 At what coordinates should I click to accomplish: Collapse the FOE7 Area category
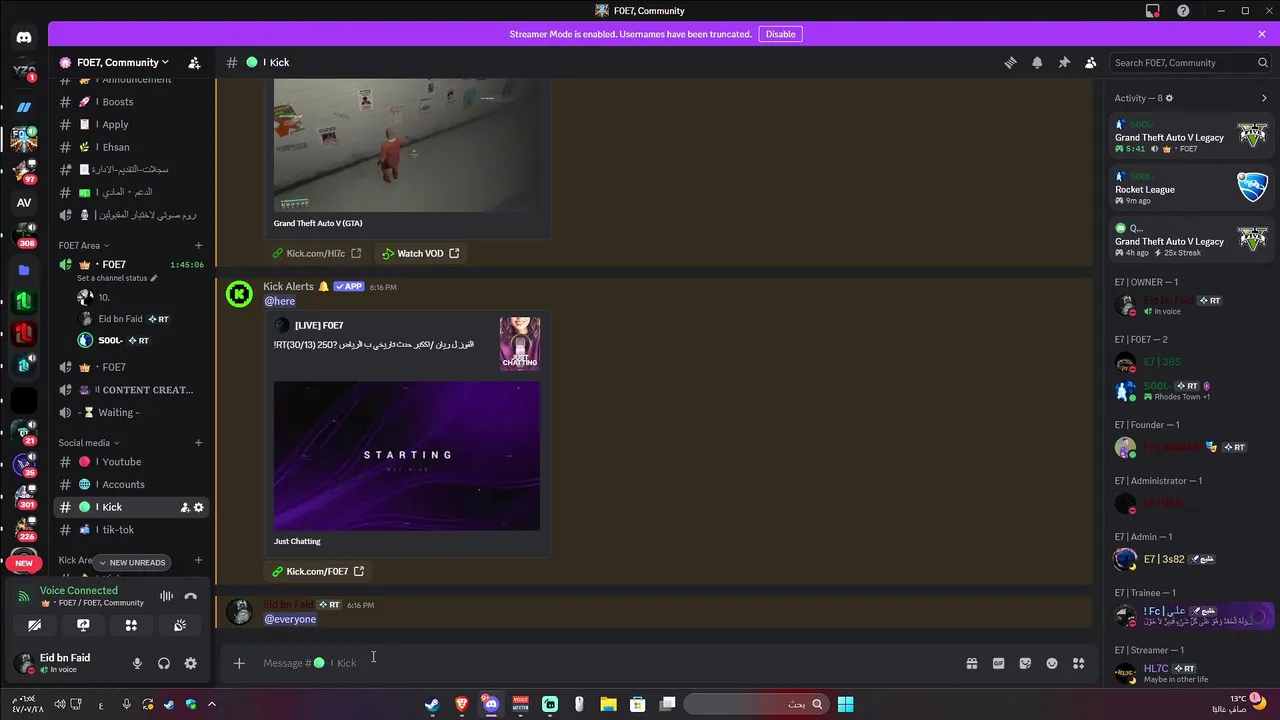point(84,245)
